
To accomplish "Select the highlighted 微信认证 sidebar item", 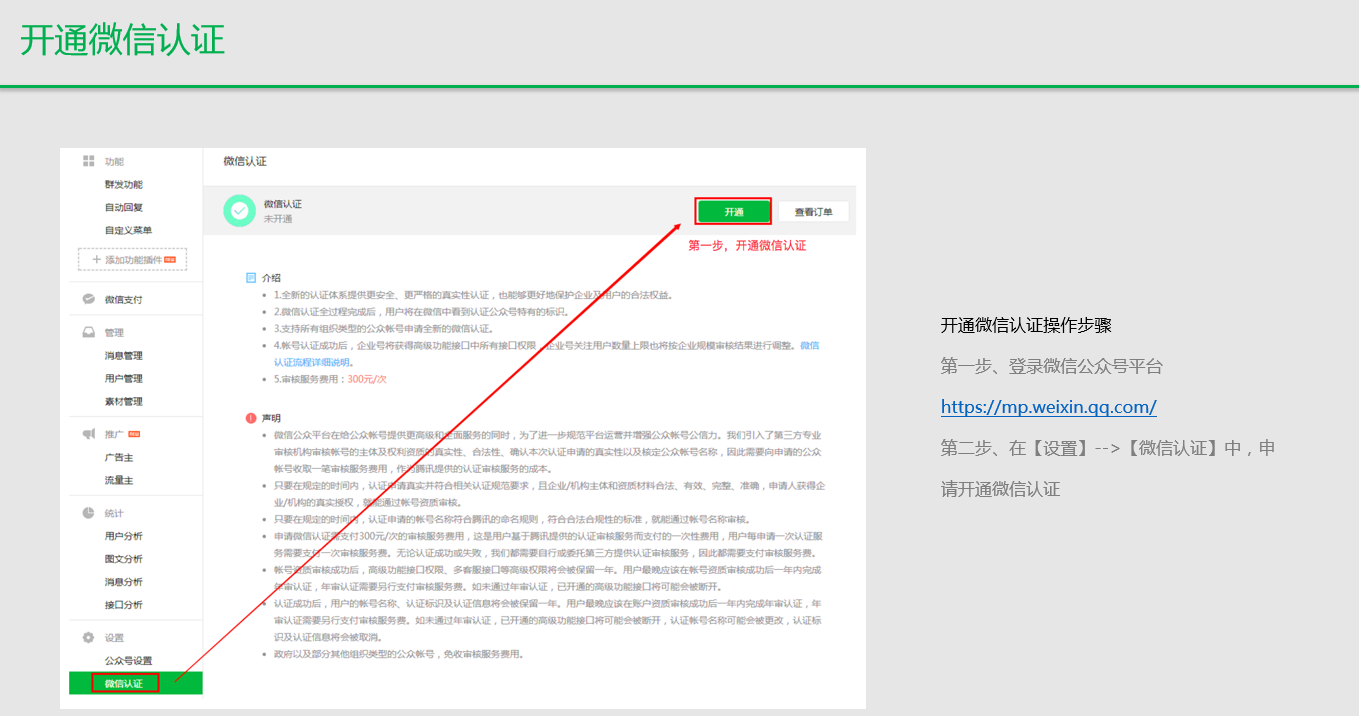I will (136, 684).
